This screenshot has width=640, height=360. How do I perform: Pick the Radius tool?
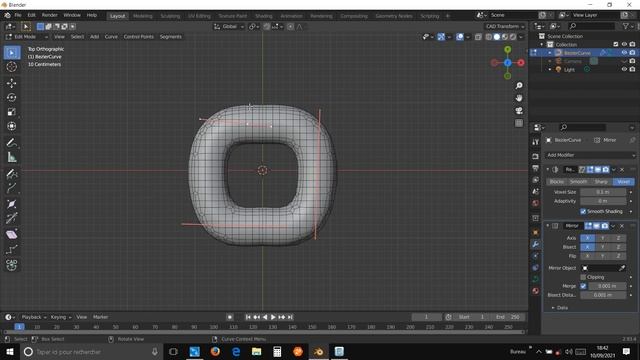coord(11,204)
